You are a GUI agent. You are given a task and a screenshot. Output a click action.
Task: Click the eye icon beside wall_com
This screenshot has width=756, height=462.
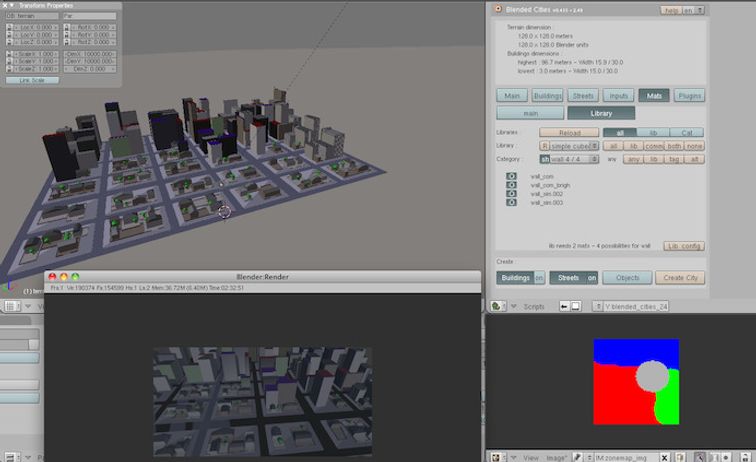point(511,176)
